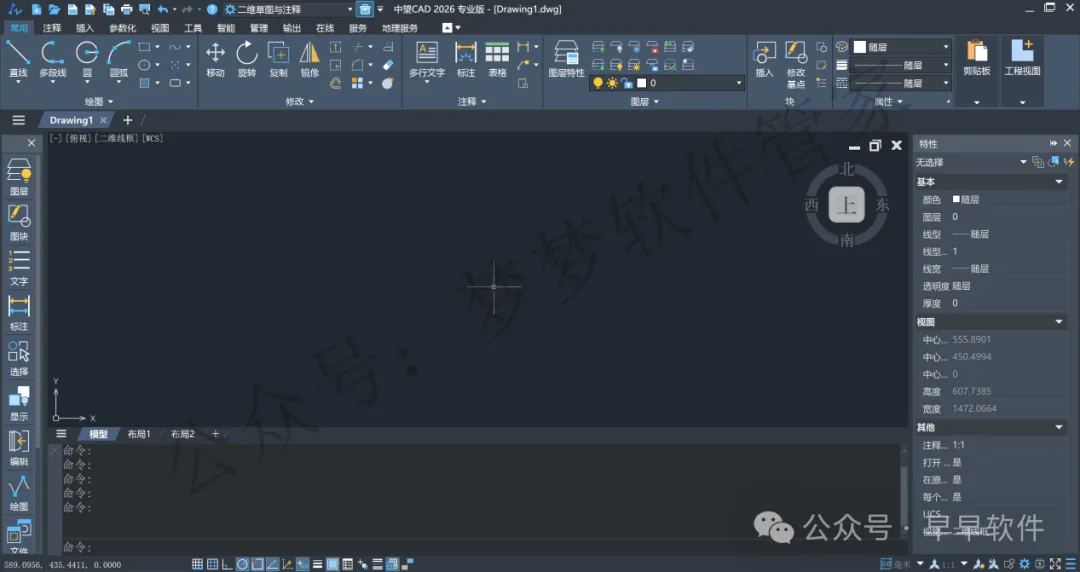Activate the 镜像 (Mirror) command
The image size is (1080, 572).
310,59
